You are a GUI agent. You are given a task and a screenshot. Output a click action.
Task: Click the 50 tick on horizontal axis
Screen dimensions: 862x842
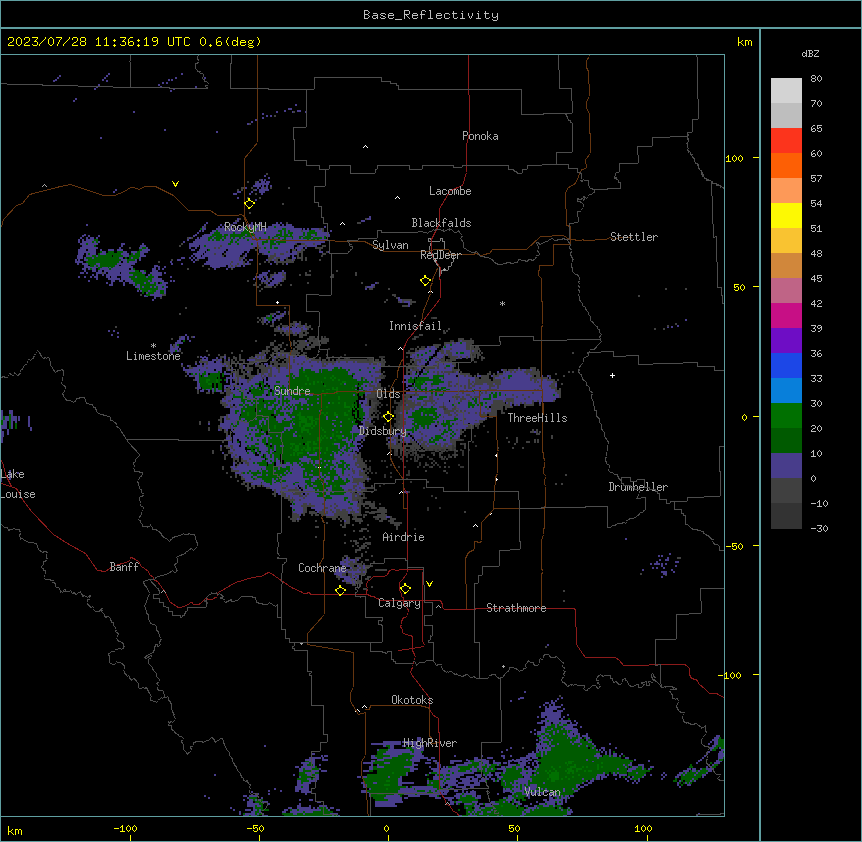tap(514, 828)
